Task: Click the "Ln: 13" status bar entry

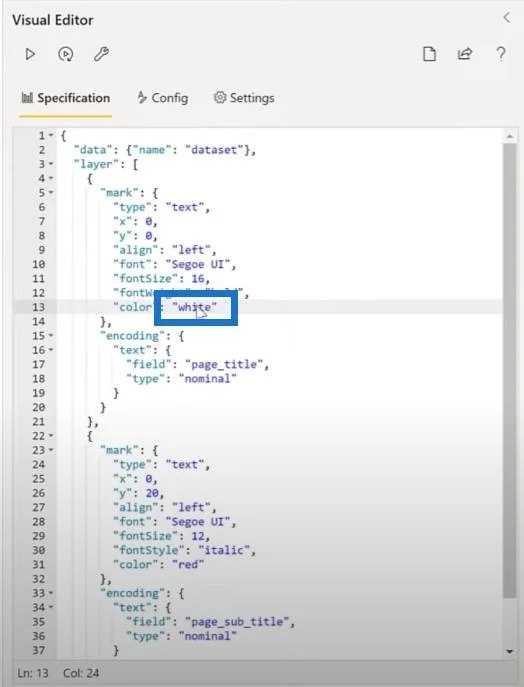Action: [x=33, y=673]
